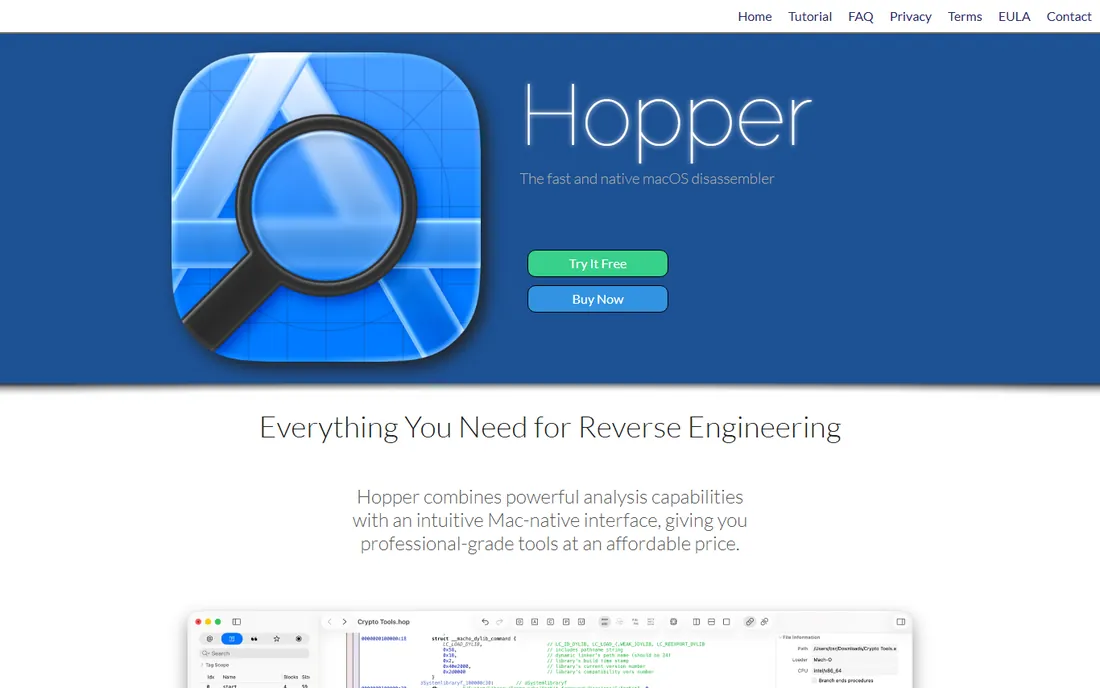Image resolution: width=1100 pixels, height=688 pixels.
Task: Select the hexadecimal view mode icon
Action: coord(650,621)
